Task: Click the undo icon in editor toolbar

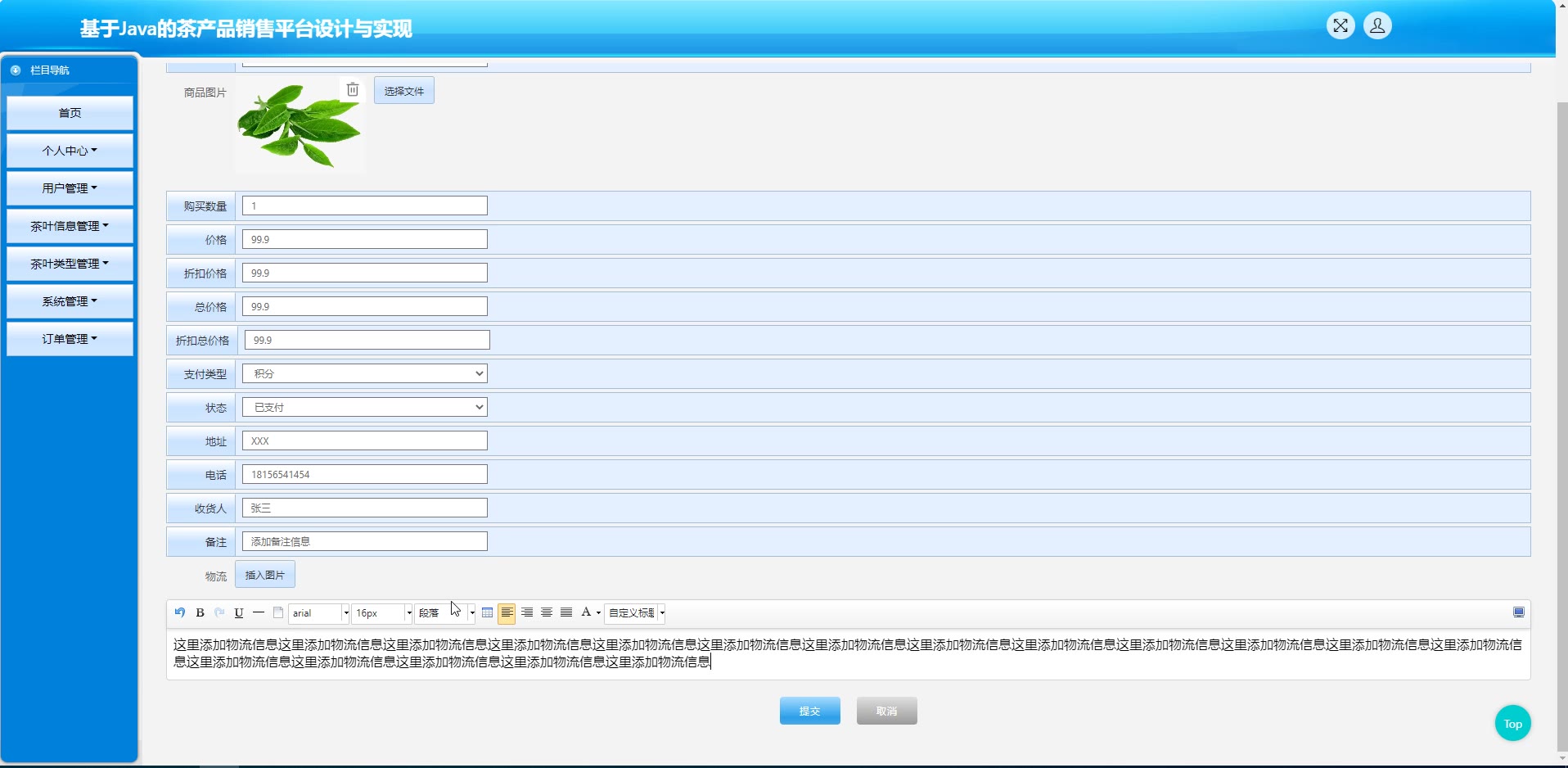Action: (x=180, y=612)
